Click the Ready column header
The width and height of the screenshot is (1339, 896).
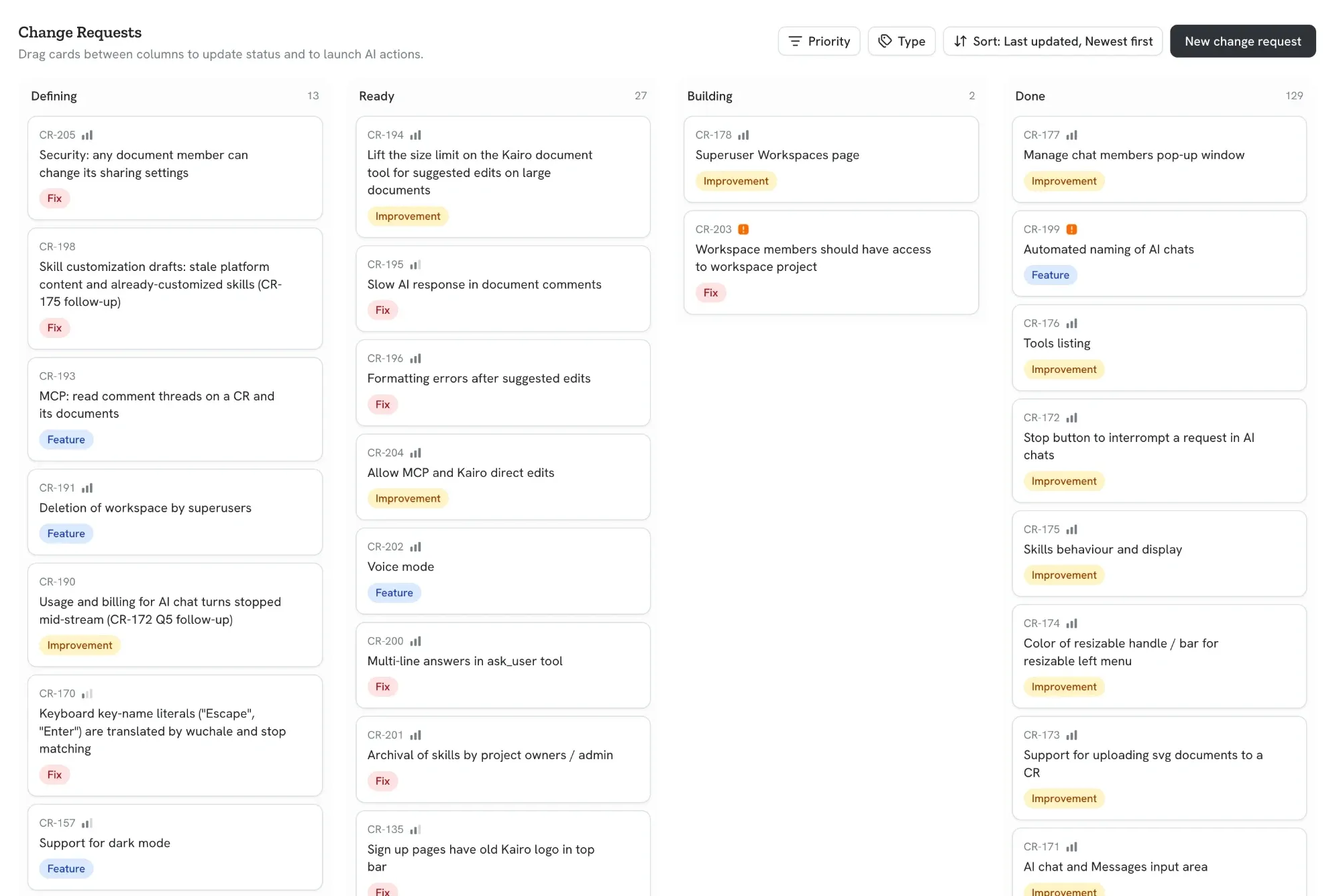[x=376, y=96]
